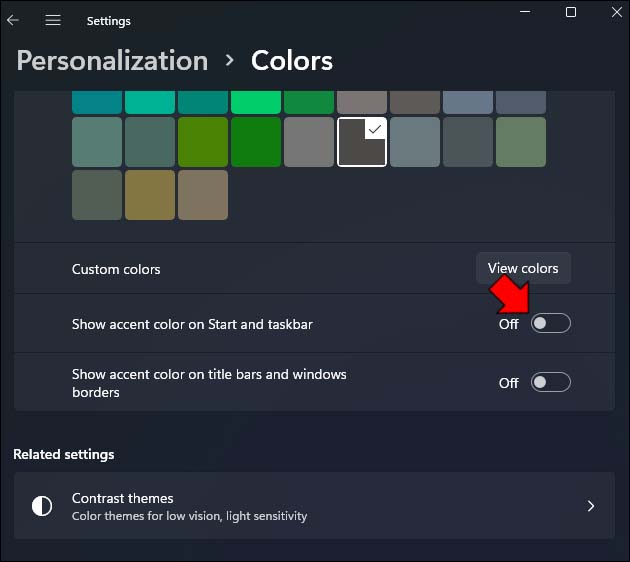Click the View colors button

[x=522, y=268]
